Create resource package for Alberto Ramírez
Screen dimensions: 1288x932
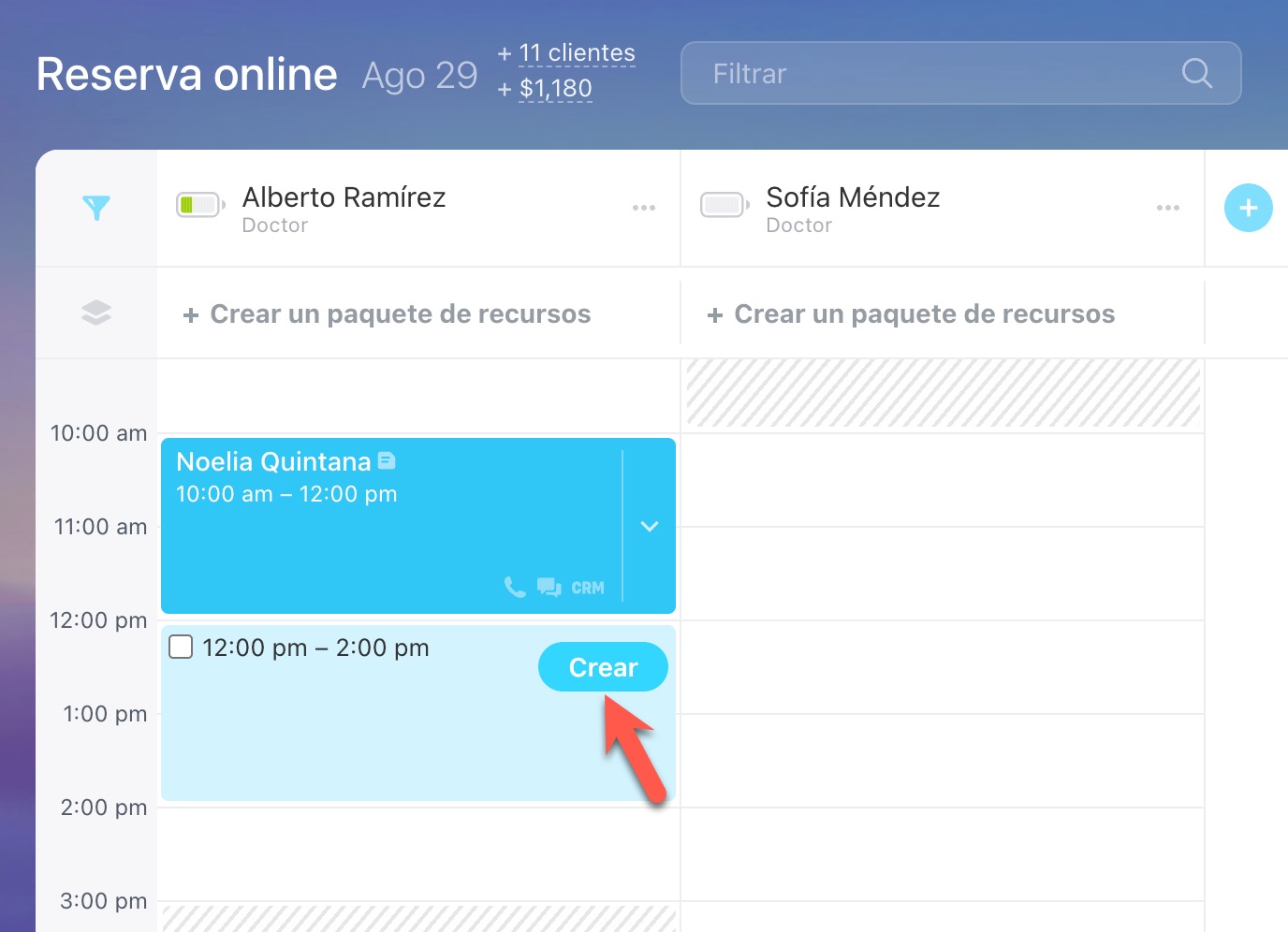click(x=388, y=314)
